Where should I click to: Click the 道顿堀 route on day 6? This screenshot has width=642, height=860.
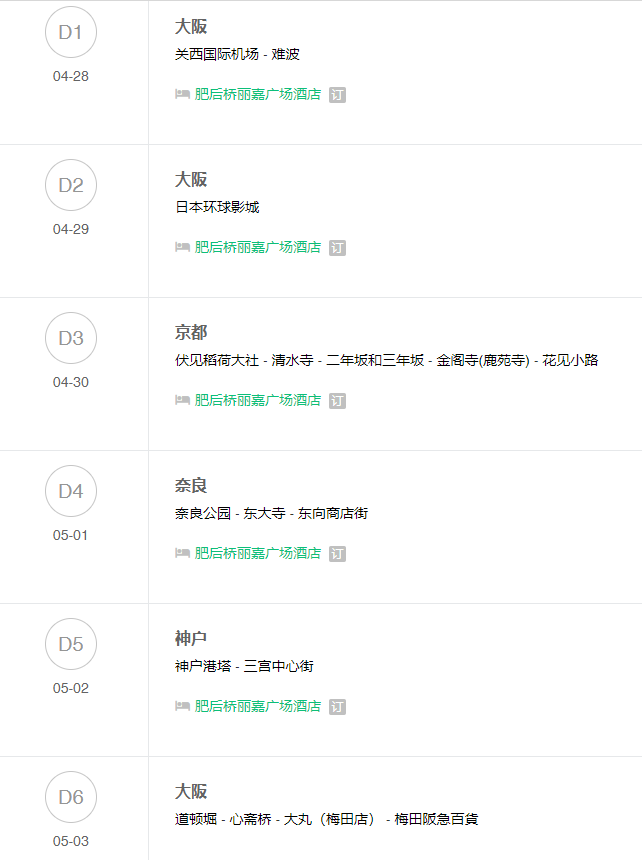tap(196, 820)
